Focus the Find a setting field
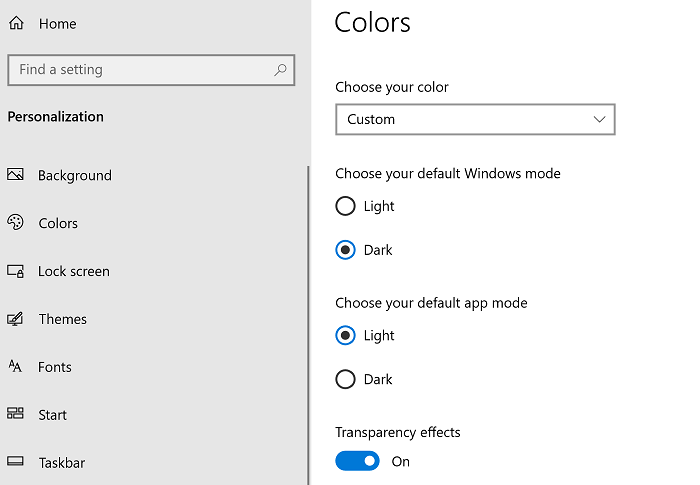The height and width of the screenshot is (485, 700). tap(151, 70)
